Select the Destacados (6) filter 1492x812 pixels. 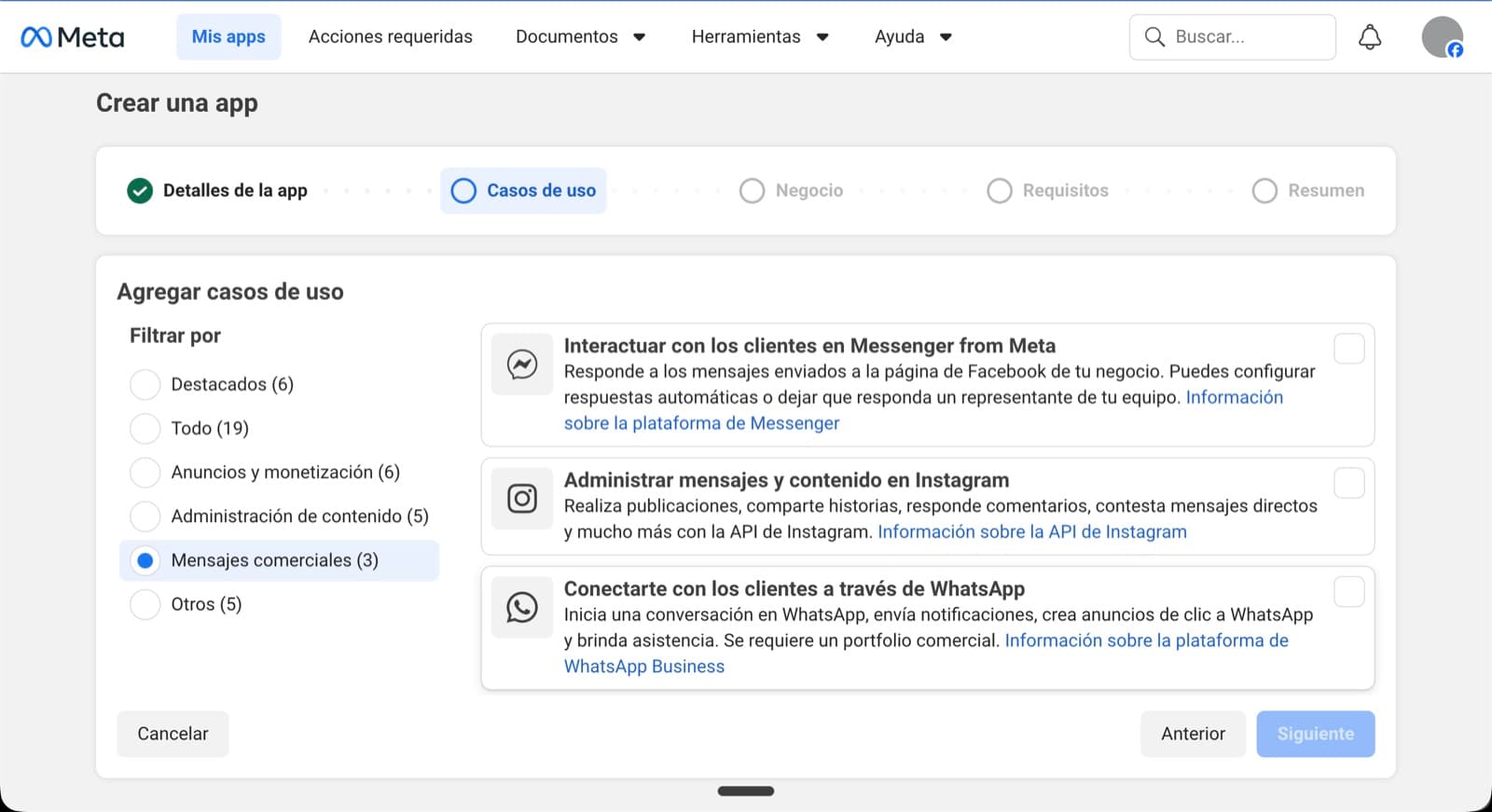coord(279,384)
